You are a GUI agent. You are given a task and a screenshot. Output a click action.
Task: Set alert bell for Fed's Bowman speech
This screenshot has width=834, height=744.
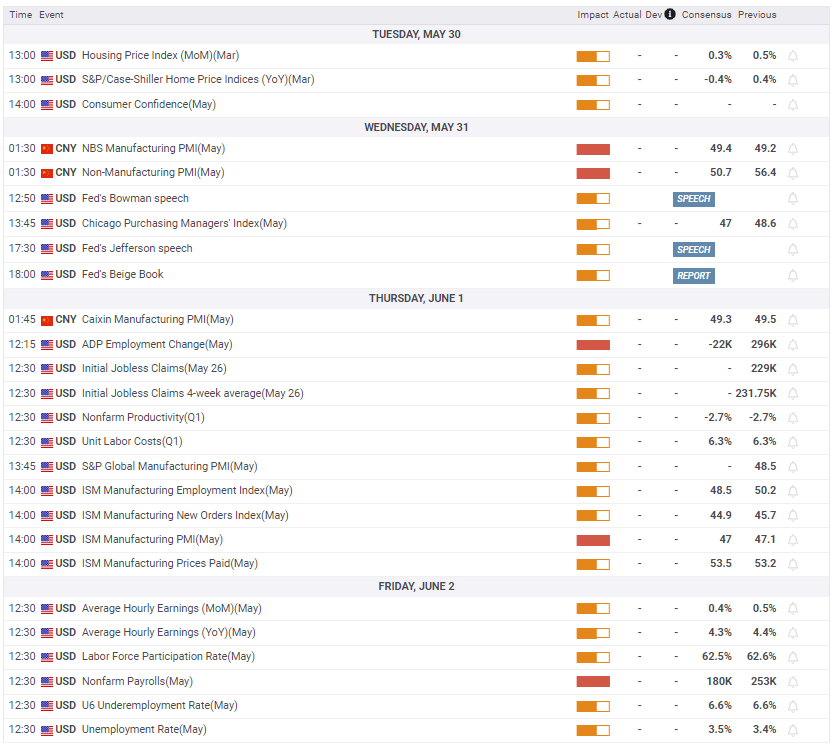click(793, 199)
